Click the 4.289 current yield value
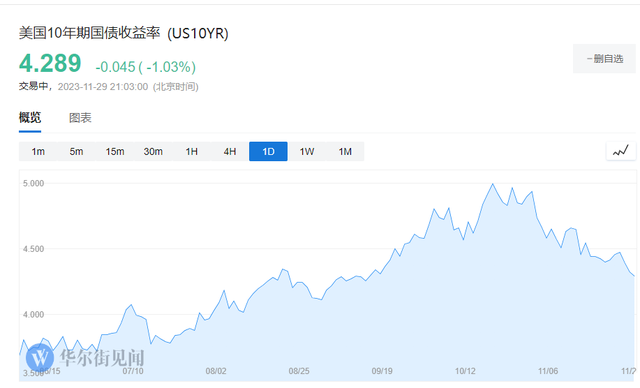Screen dimensions: 640x388 point(50,63)
